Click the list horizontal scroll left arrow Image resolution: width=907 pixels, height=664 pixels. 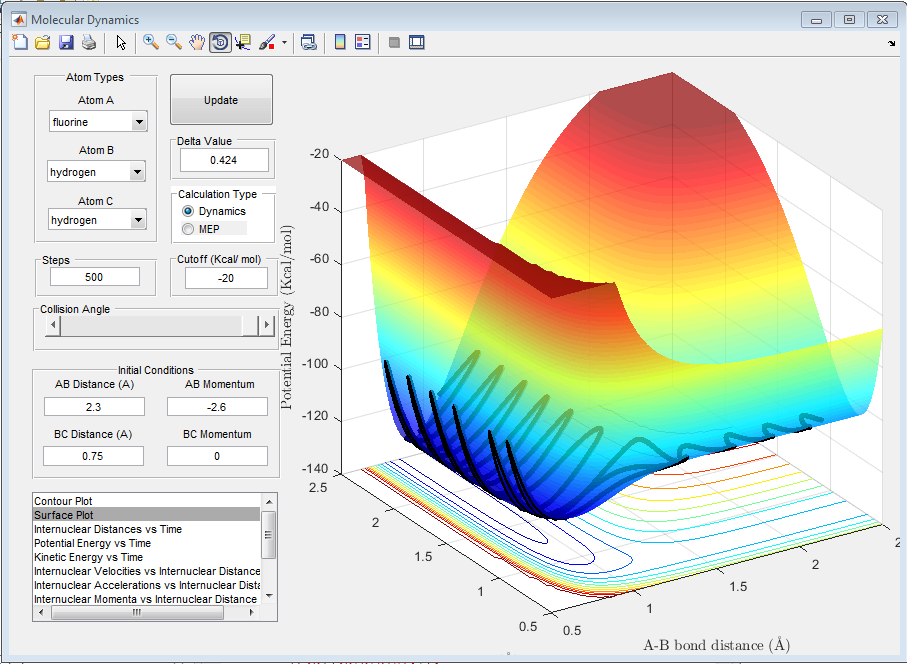[40, 612]
